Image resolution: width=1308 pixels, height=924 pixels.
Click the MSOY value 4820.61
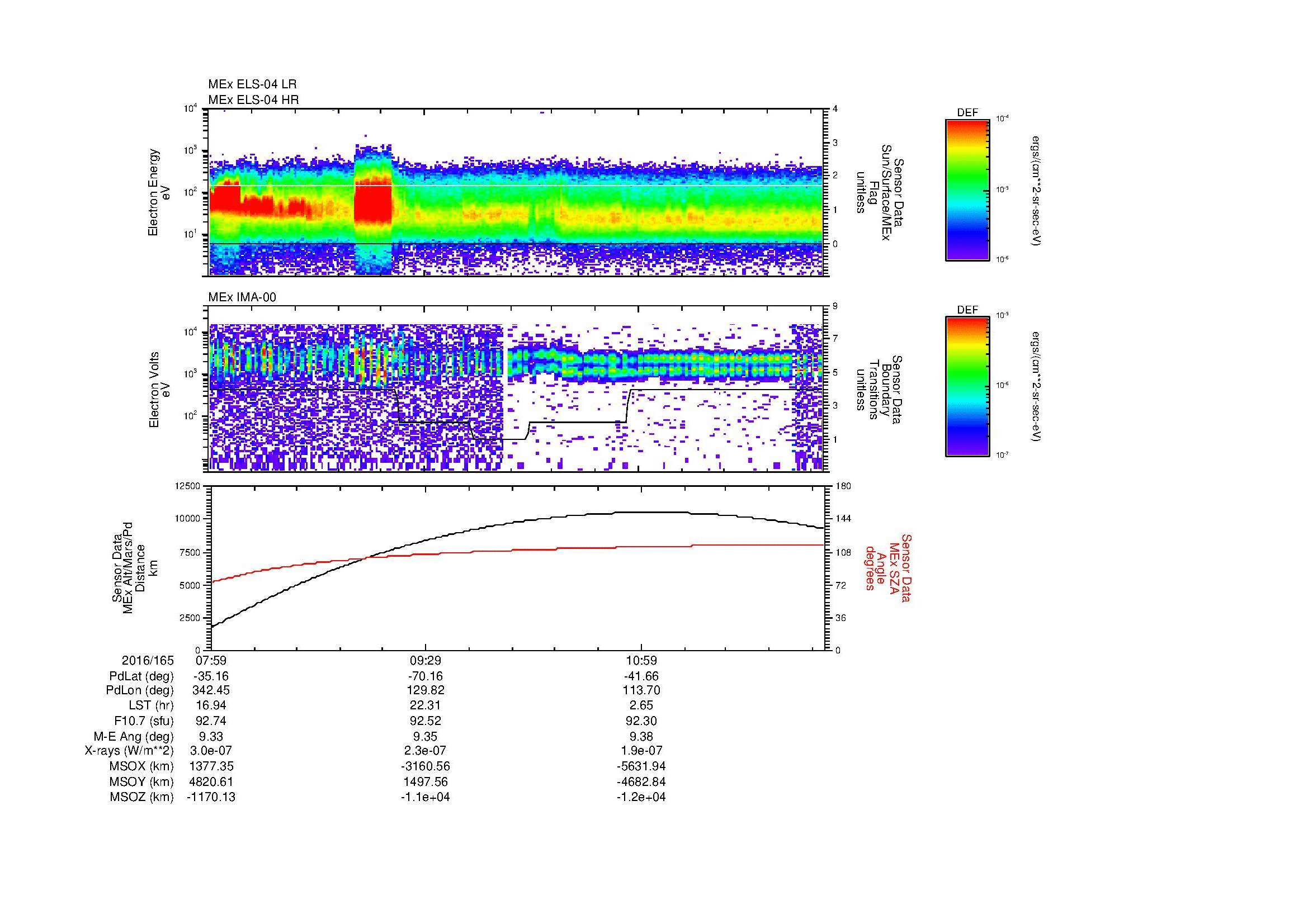(x=211, y=781)
